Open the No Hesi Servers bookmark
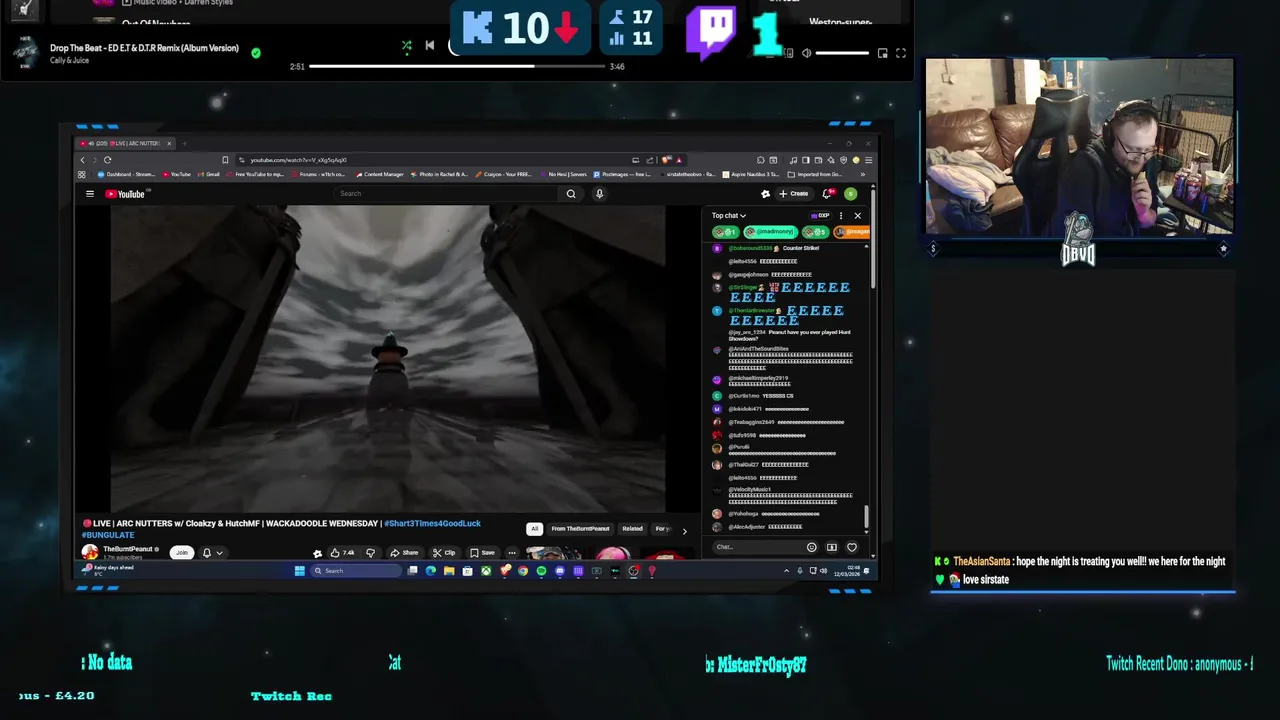The width and height of the screenshot is (1280, 720). (x=562, y=174)
